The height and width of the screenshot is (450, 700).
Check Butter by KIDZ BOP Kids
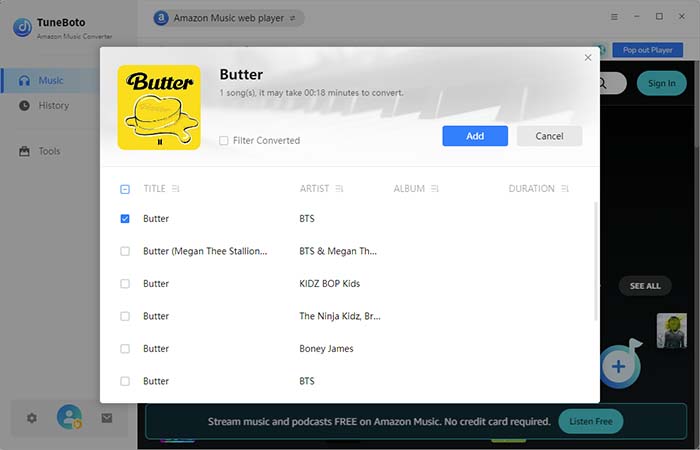(x=125, y=284)
